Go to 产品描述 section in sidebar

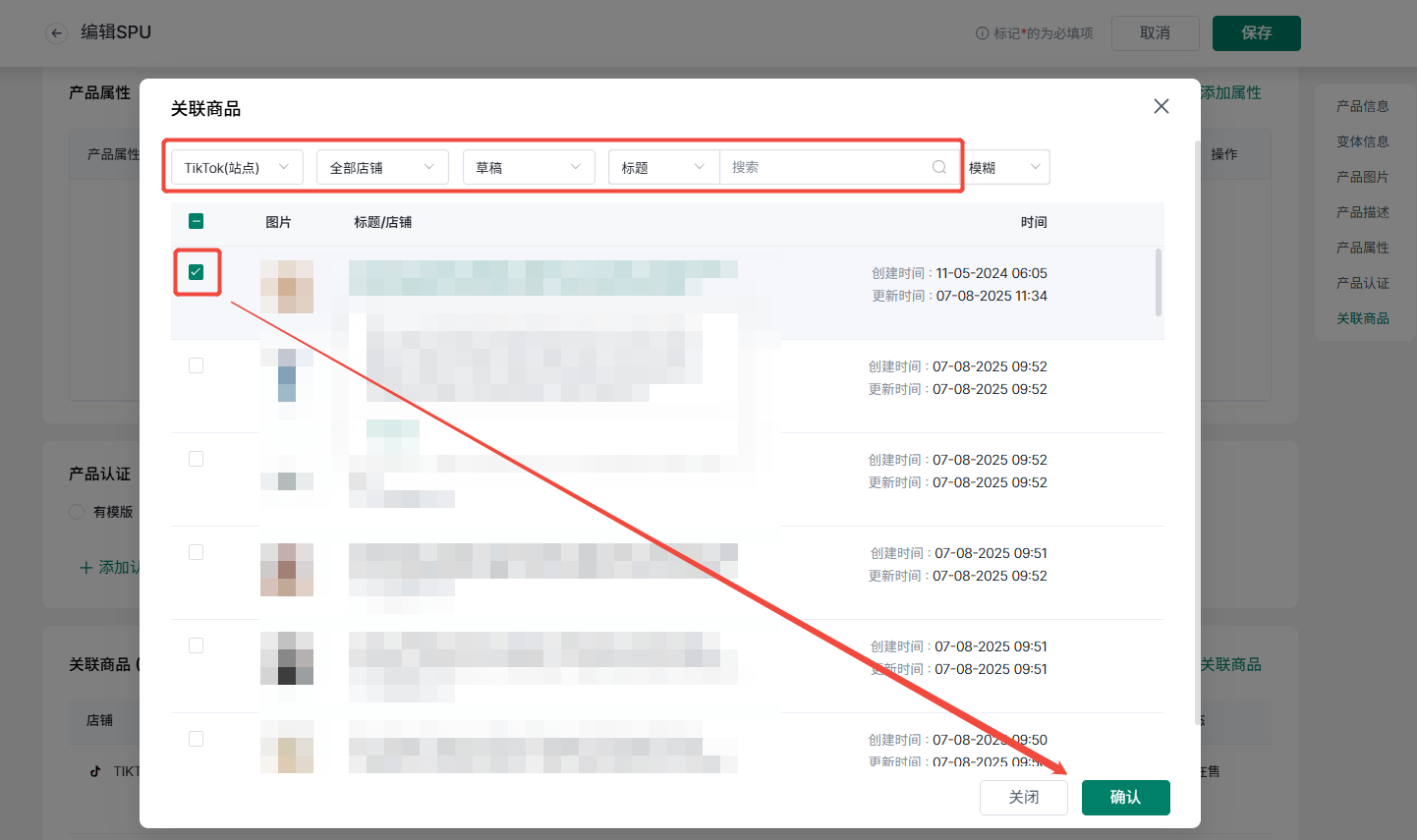1362,212
